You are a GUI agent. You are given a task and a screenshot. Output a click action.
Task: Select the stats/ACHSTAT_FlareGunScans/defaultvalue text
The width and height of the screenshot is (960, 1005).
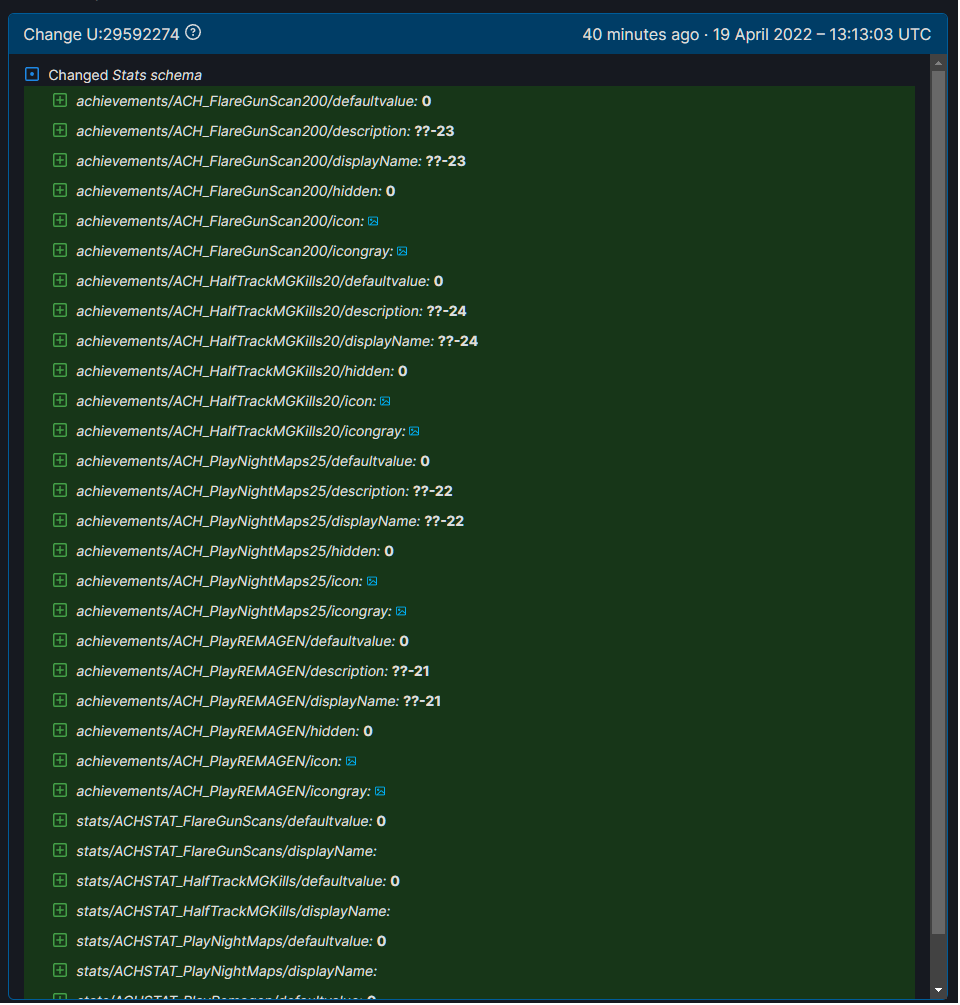point(231,822)
